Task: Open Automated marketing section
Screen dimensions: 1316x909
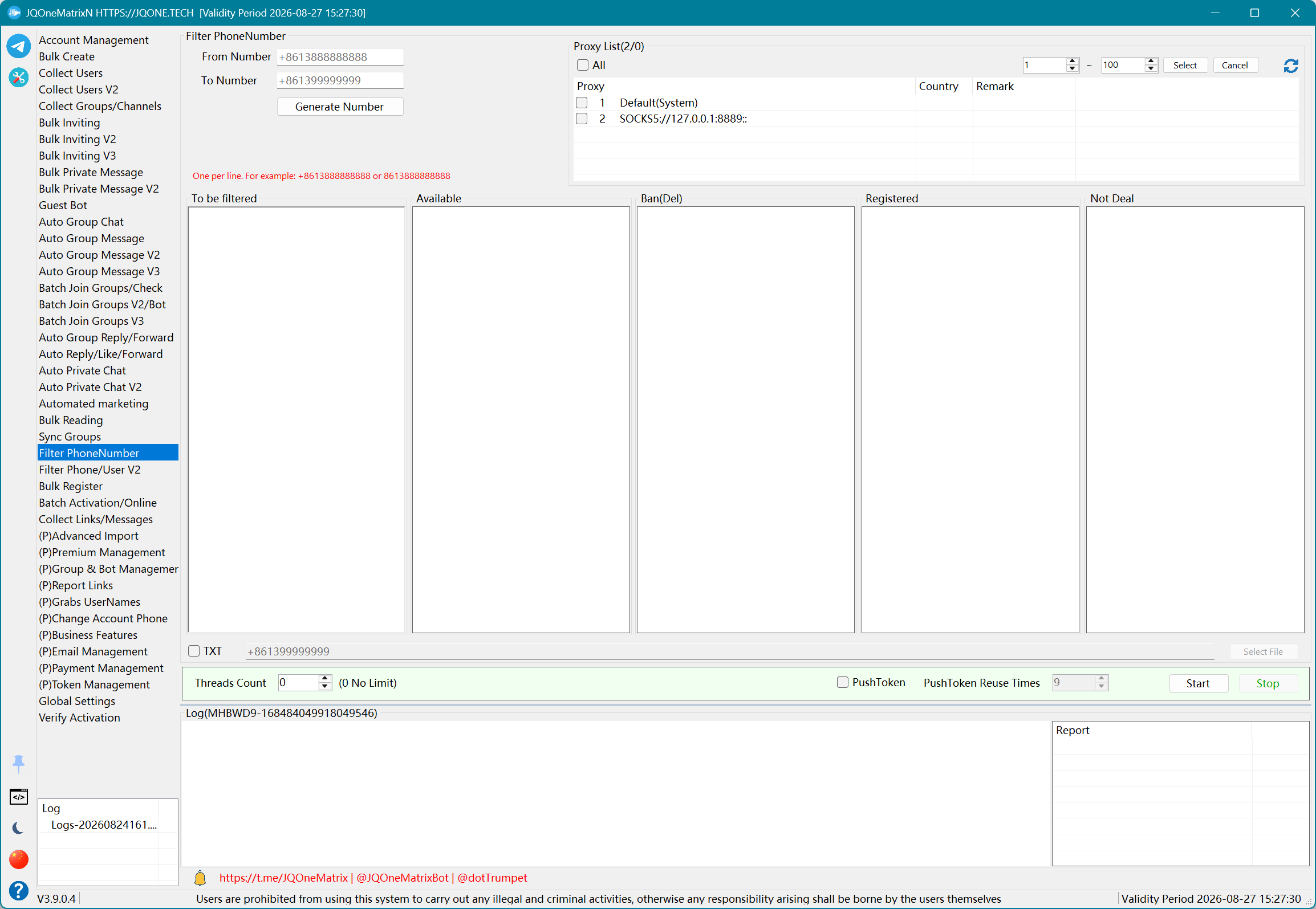Action: click(94, 403)
